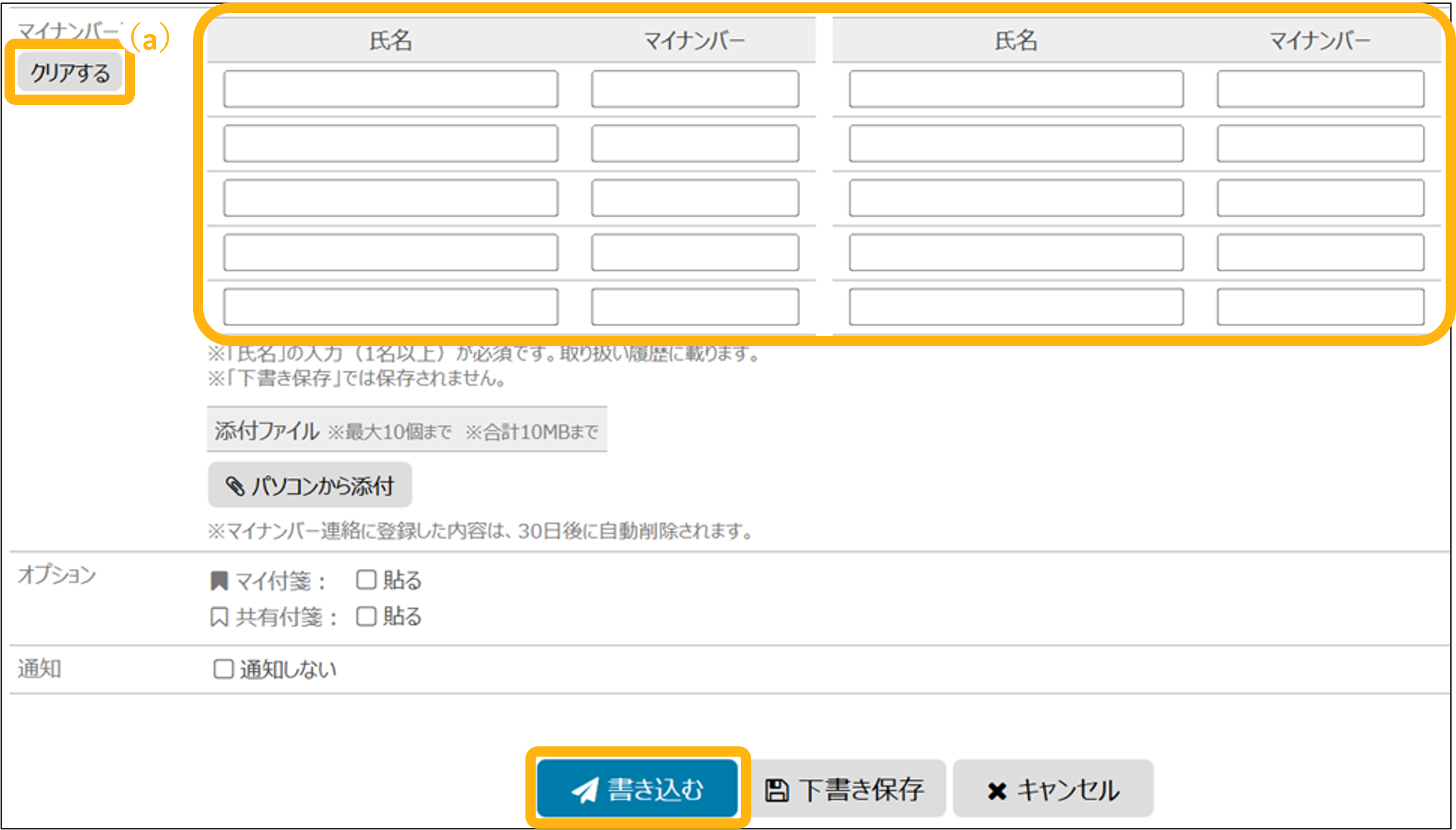Image resolution: width=1456 pixels, height=830 pixels.
Task: Click the outlined 共有付箋 bookmark icon
Action: coord(219,618)
